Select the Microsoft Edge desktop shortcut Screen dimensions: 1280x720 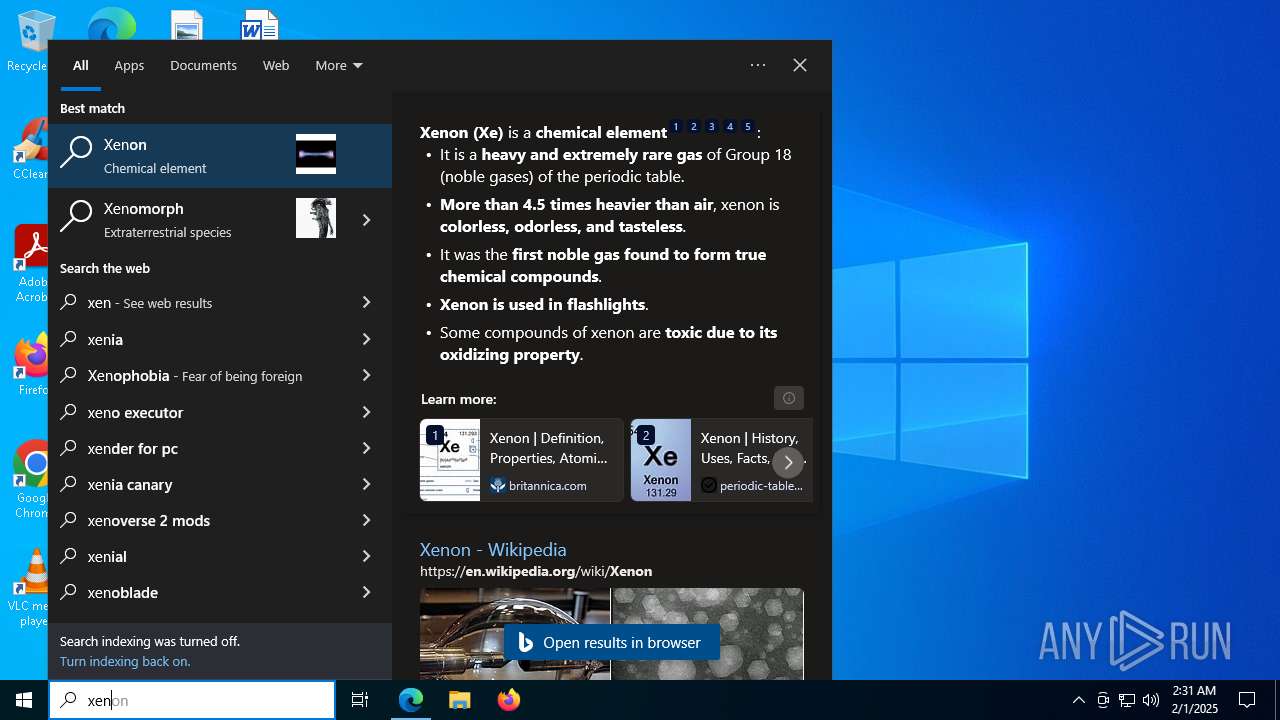click(x=111, y=25)
